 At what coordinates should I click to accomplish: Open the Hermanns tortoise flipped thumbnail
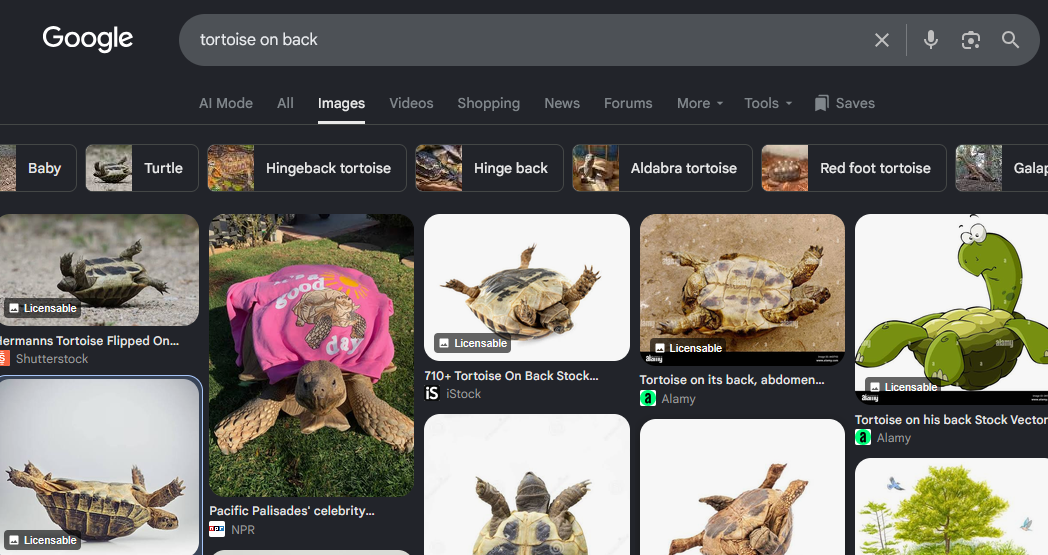[100, 269]
